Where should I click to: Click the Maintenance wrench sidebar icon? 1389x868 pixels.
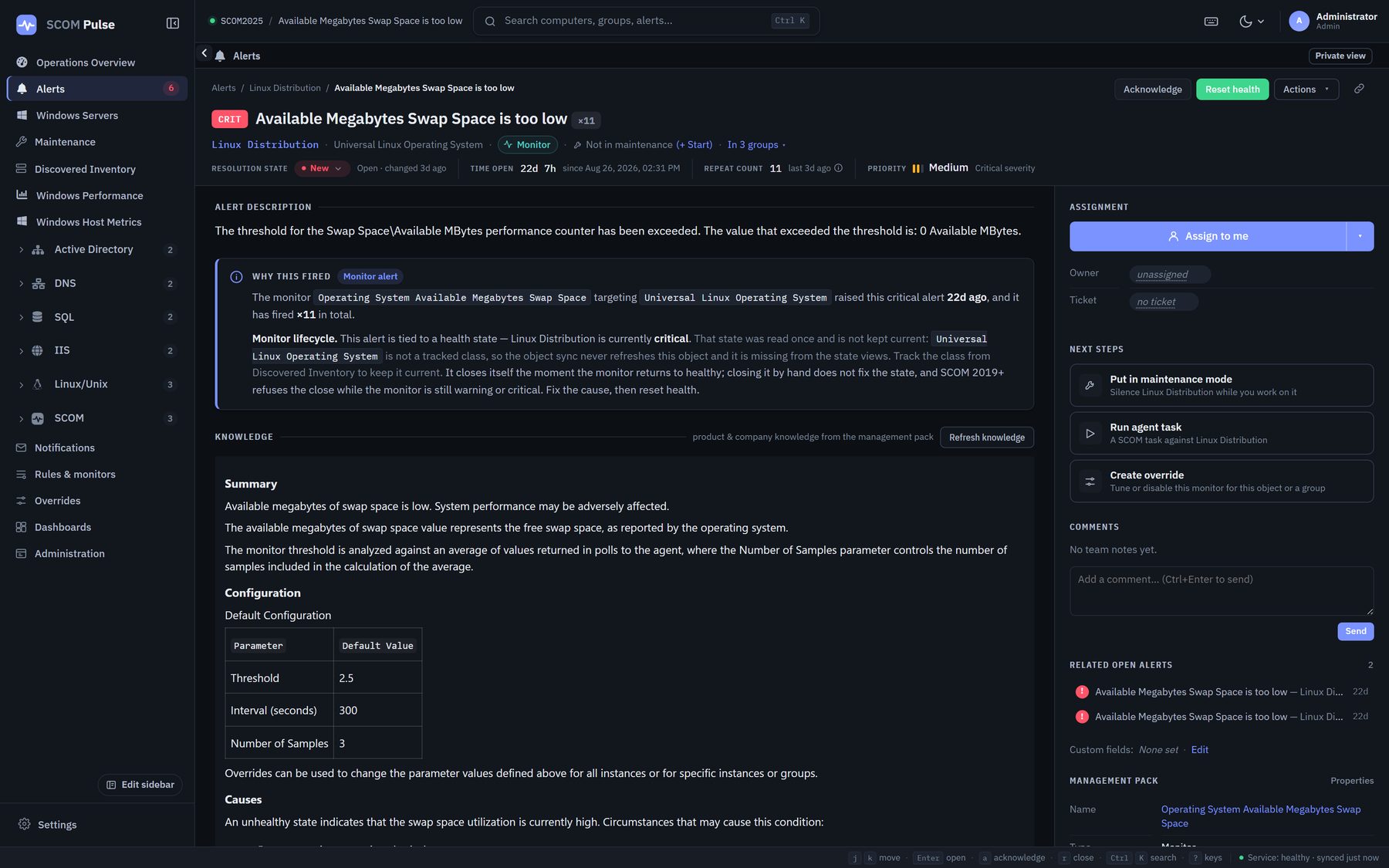pyautogui.click(x=22, y=142)
